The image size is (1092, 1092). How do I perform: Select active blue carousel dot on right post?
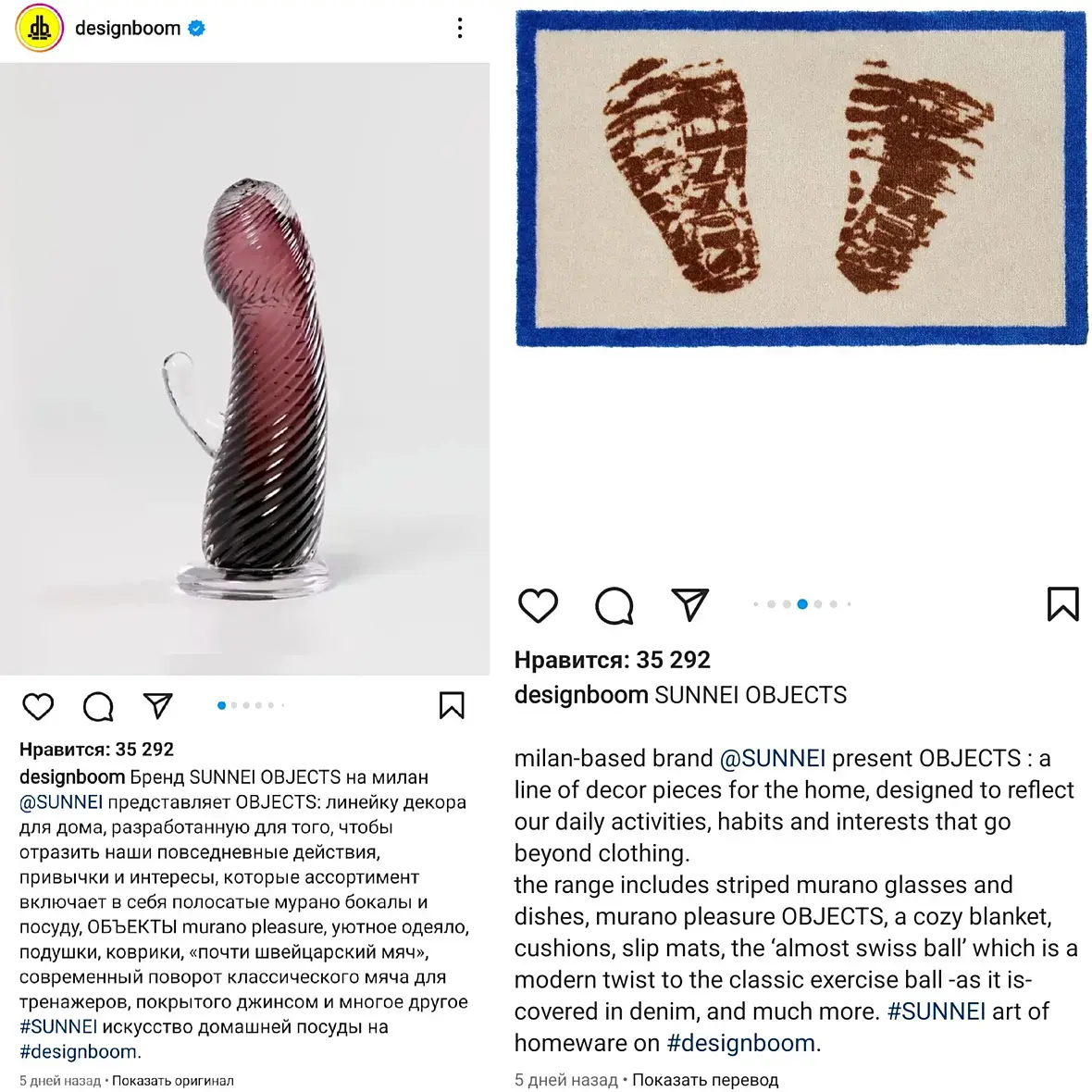coord(802,603)
